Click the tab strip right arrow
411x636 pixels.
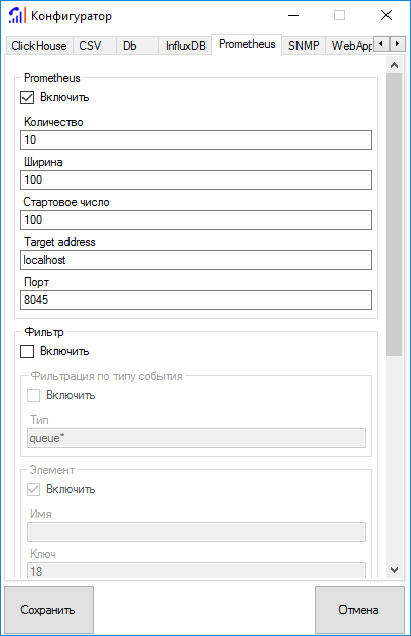point(397,43)
